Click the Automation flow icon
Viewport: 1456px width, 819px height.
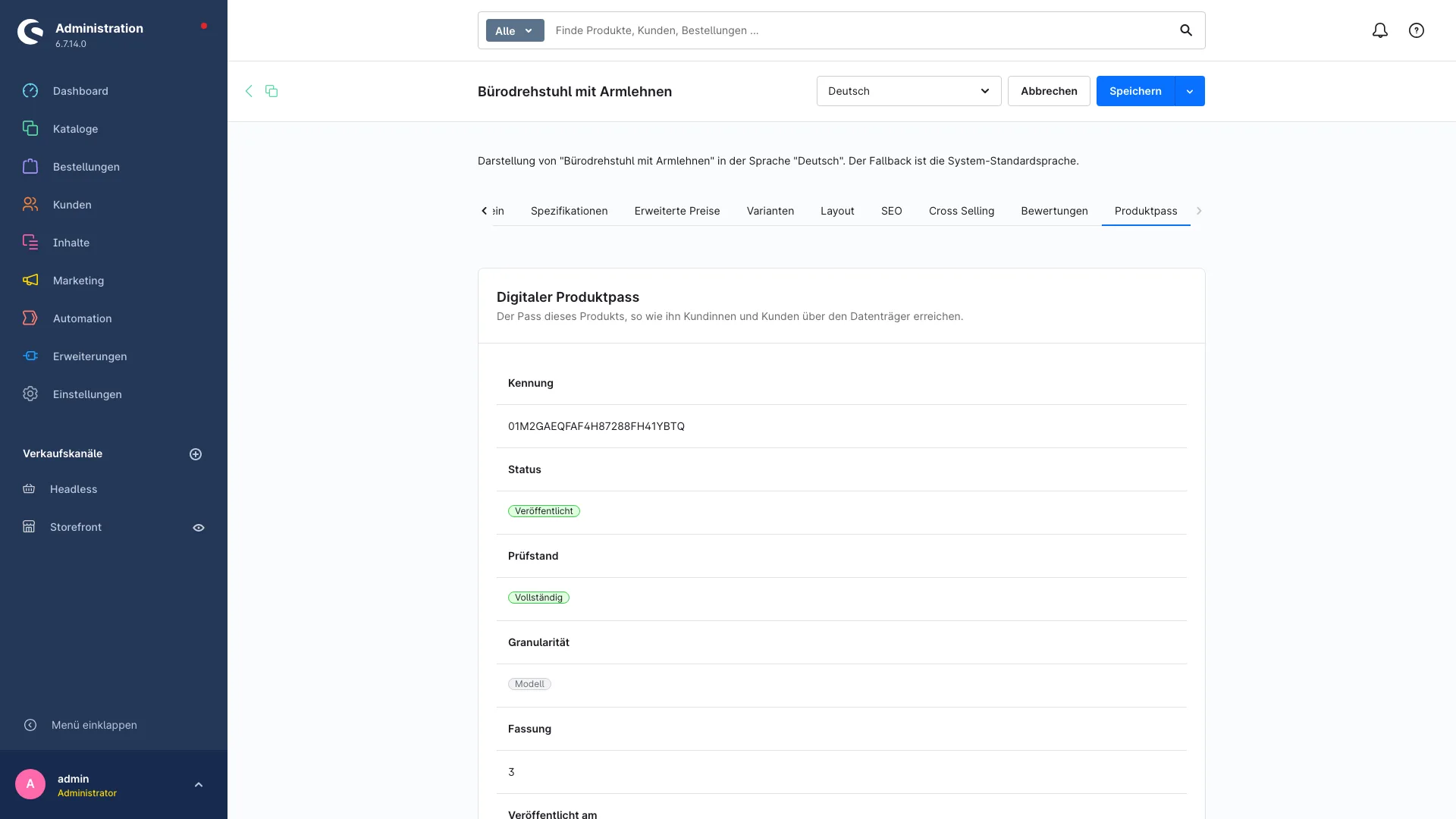point(30,318)
